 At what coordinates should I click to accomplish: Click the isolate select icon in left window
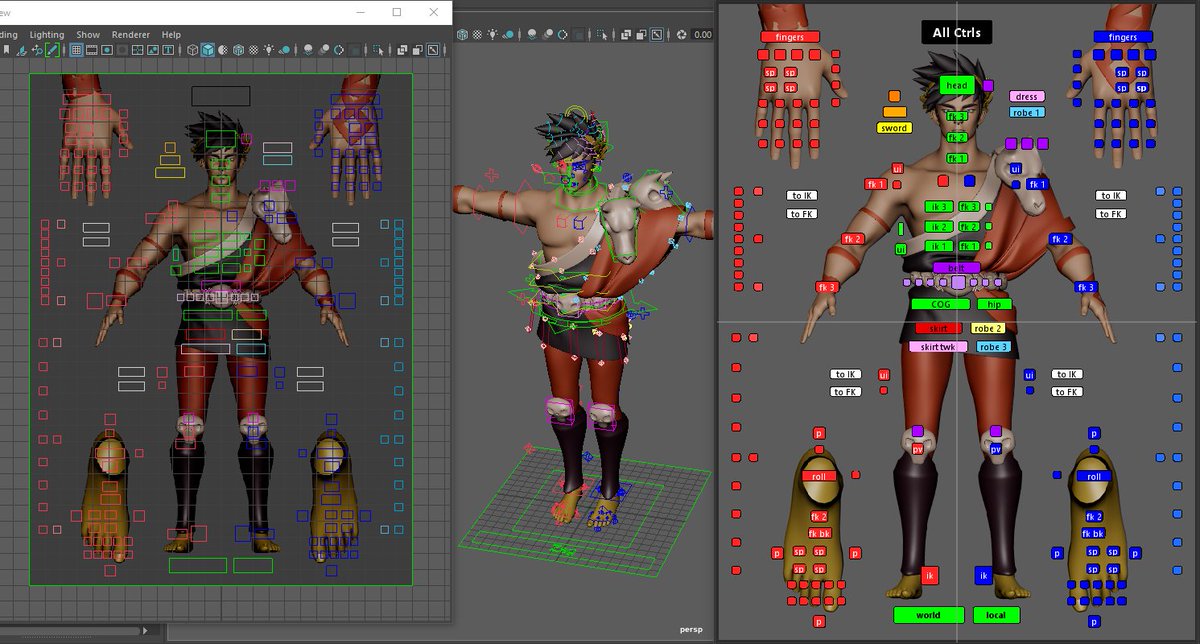379,50
